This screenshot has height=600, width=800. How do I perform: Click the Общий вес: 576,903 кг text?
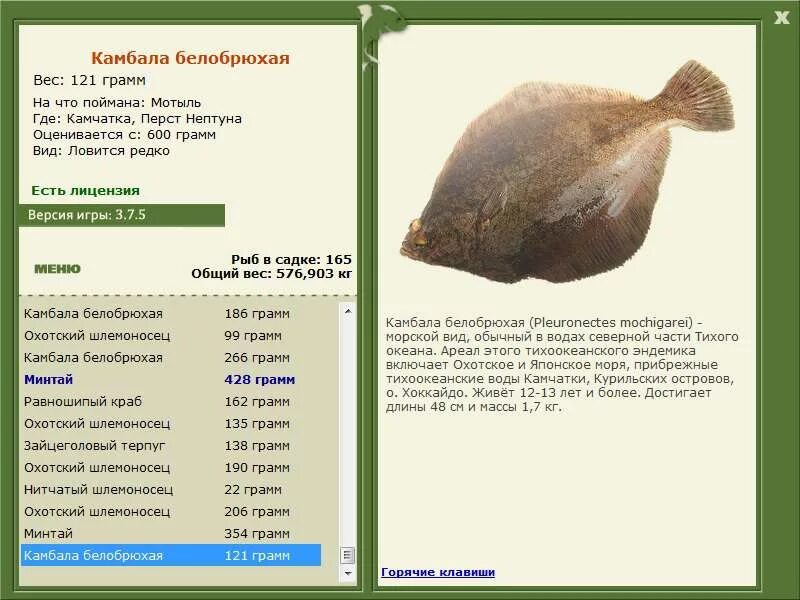click(x=271, y=273)
